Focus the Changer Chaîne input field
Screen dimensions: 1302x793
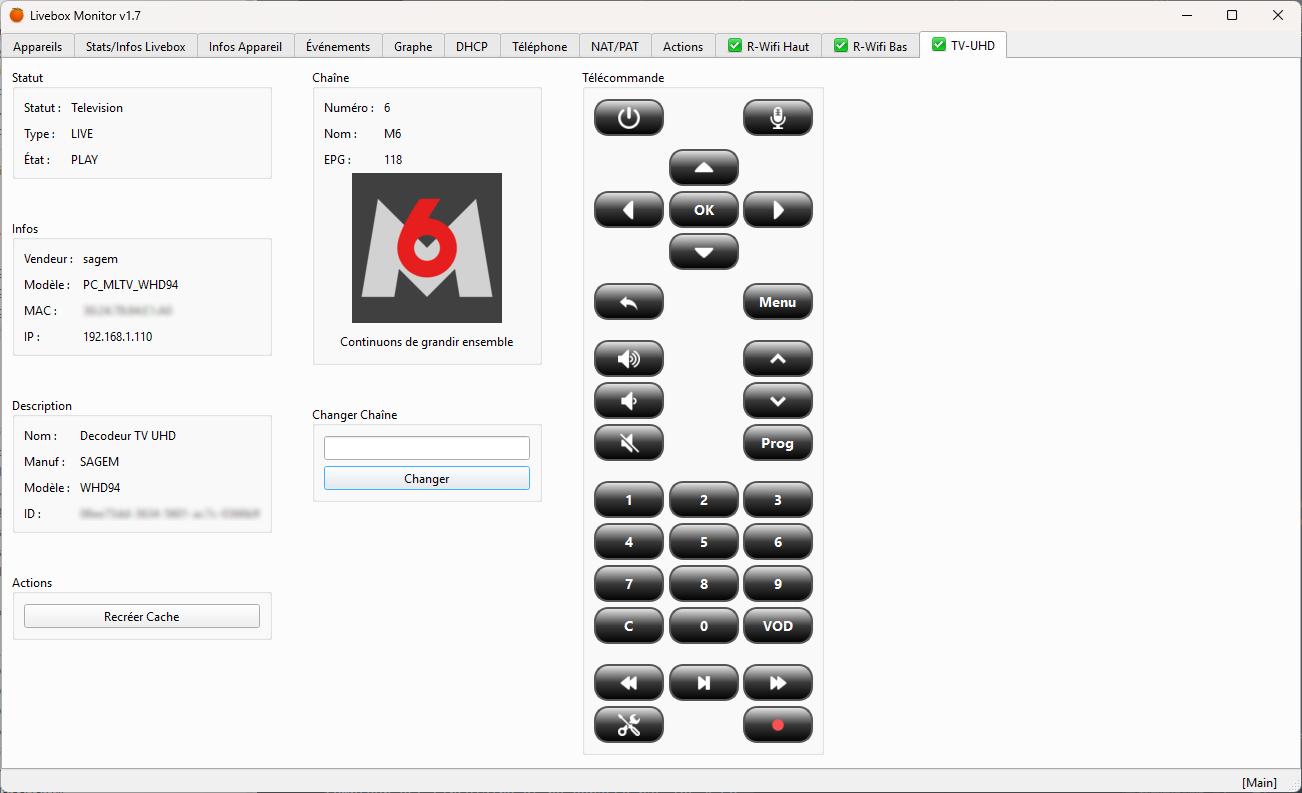(x=427, y=448)
